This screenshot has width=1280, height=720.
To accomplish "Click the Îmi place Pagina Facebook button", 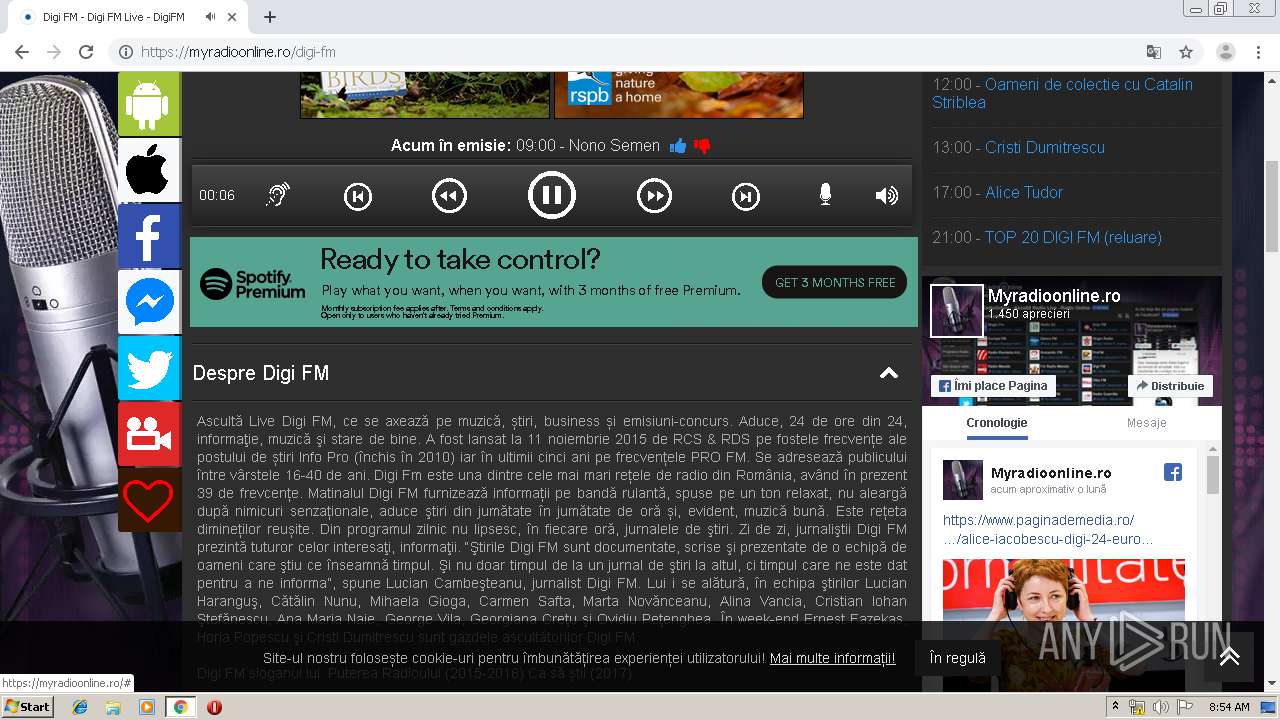I will click(993, 385).
